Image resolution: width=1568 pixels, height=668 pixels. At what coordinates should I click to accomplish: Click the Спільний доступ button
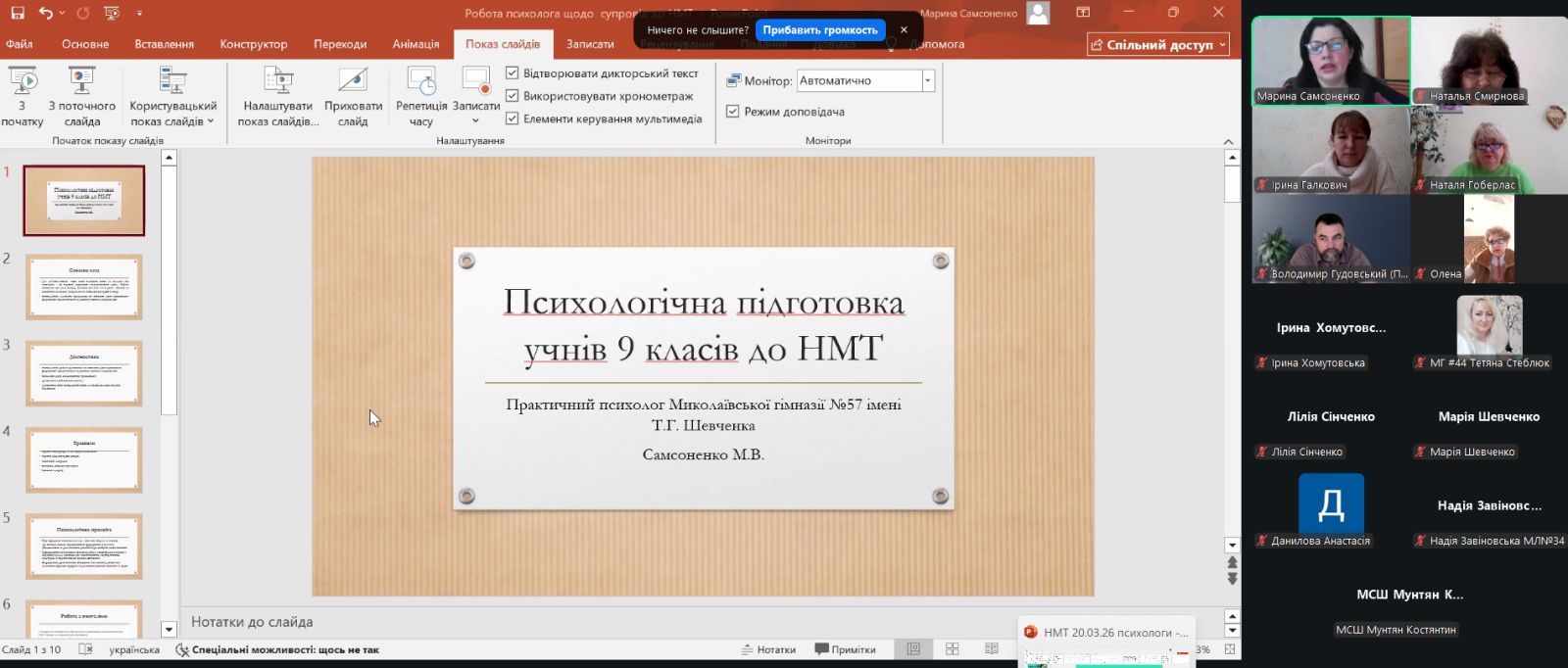point(1158,44)
